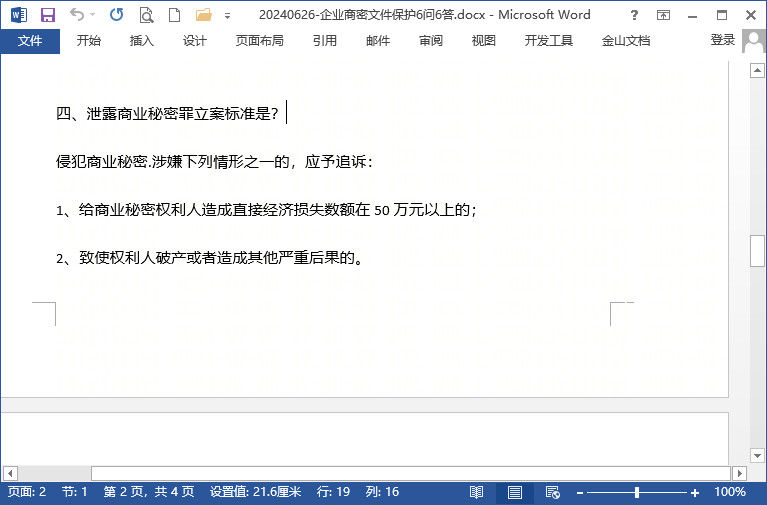
Task: Click status bar entry 列: 16
Action: coord(382,492)
